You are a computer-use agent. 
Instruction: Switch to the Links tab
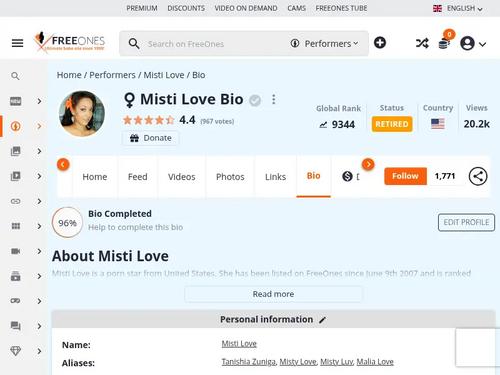coord(275,177)
